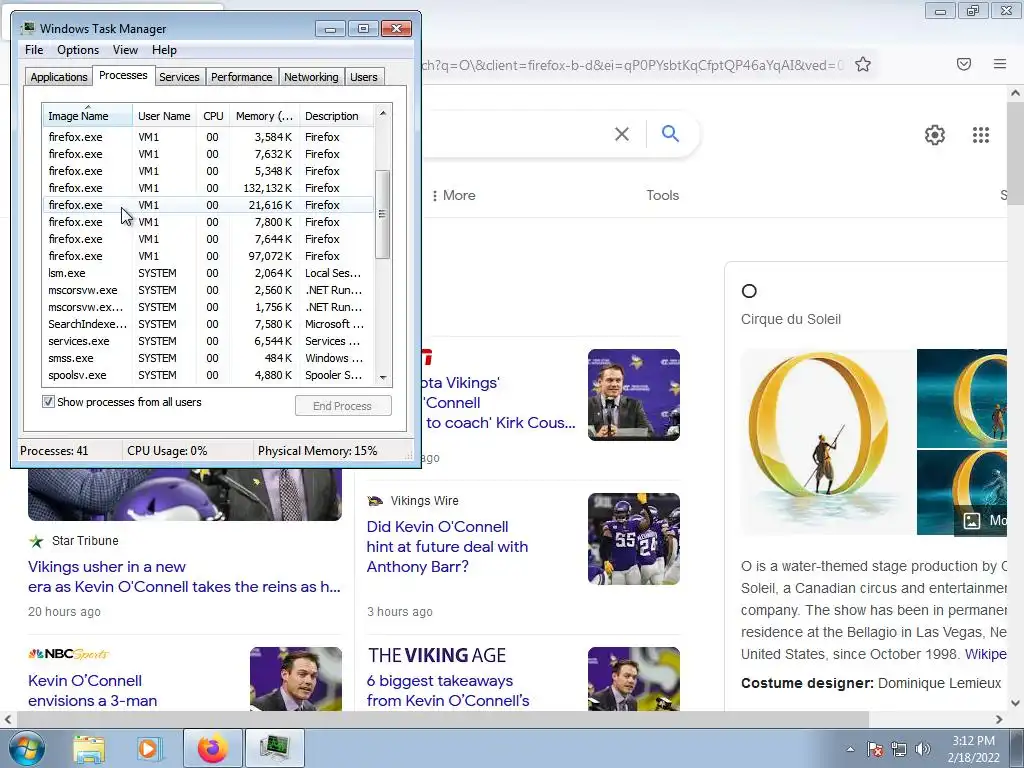Switch to Services tab

[x=179, y=77]
